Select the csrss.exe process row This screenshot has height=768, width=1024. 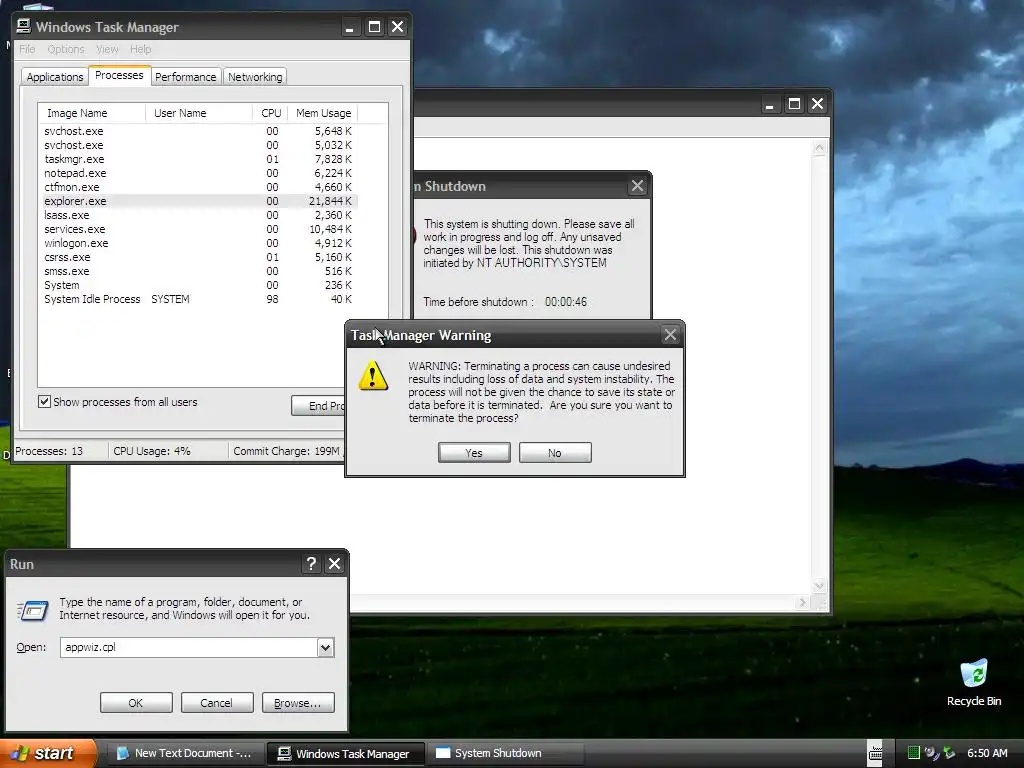pos(198,257)
